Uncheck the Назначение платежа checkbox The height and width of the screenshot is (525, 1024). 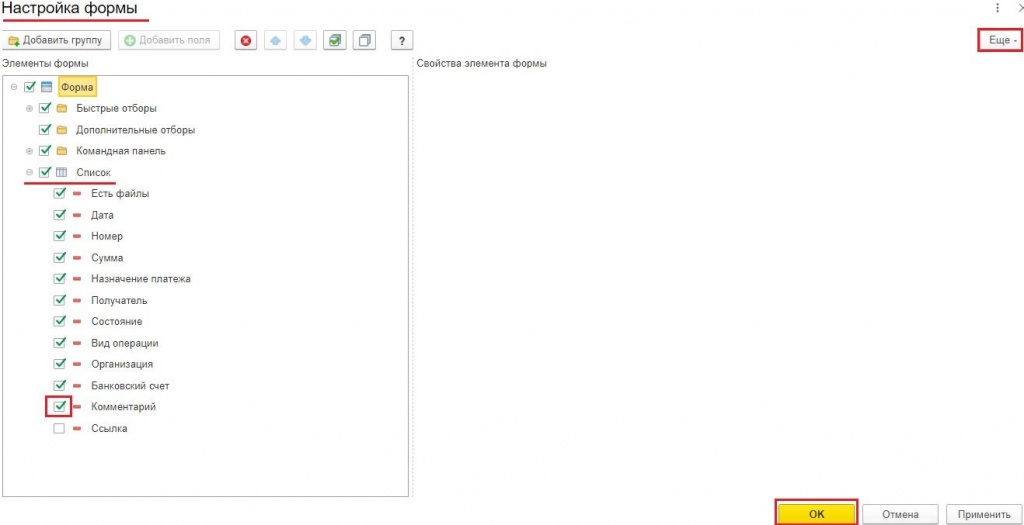60,279
